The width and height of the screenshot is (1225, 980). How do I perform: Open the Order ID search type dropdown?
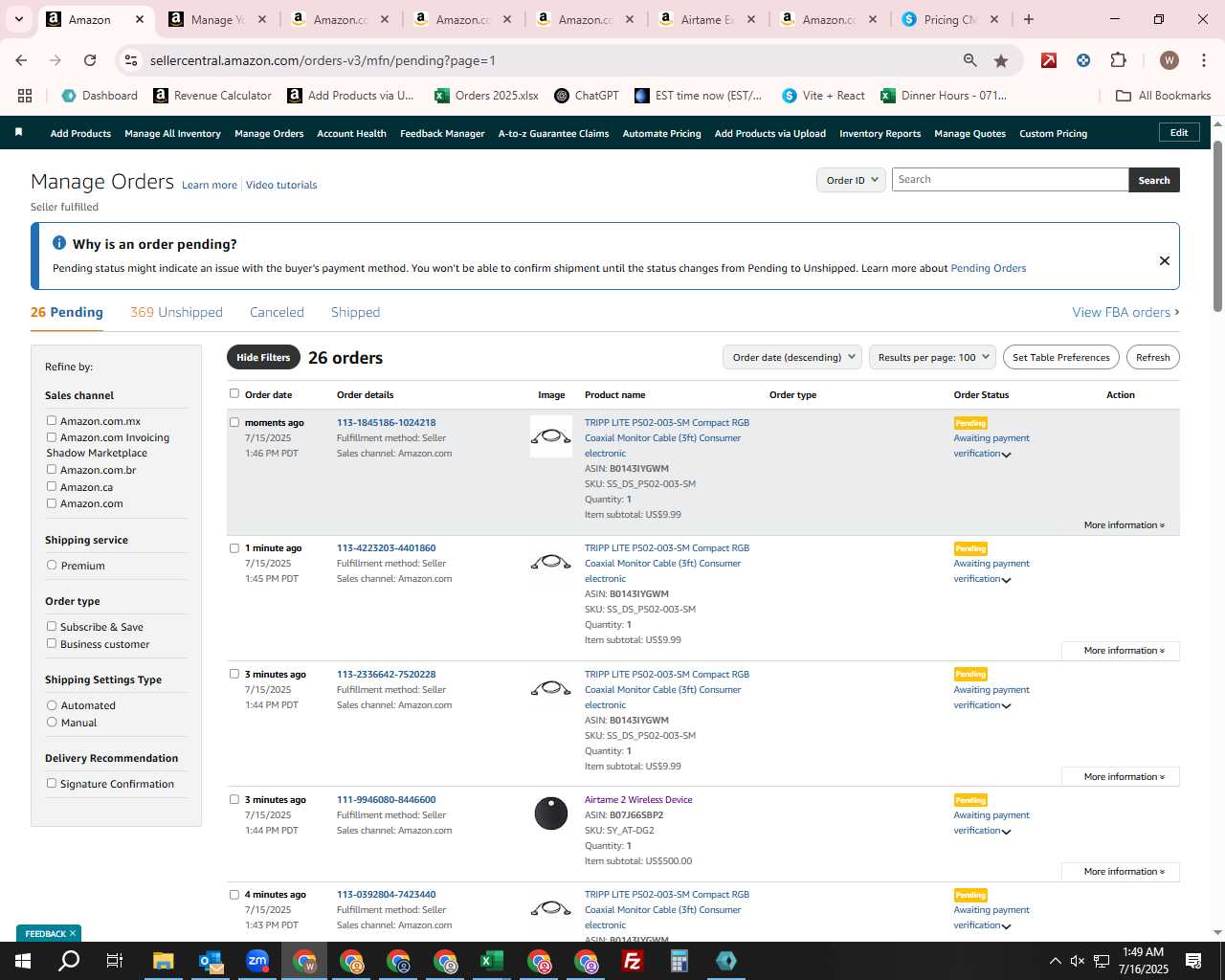coord(851,180)
